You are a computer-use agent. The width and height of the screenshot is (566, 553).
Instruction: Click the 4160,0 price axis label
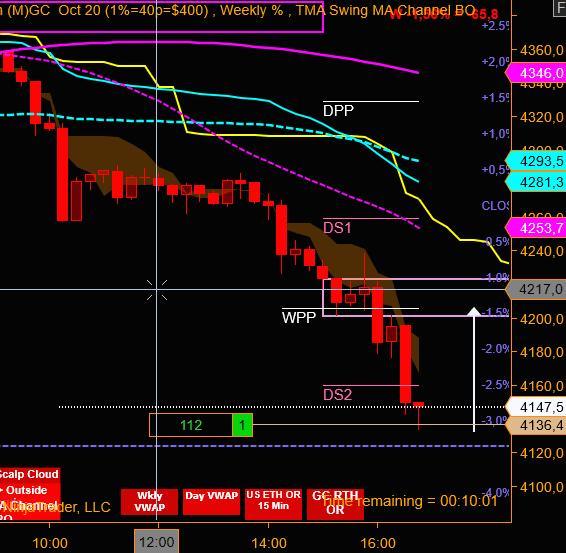tap(541, 386)
